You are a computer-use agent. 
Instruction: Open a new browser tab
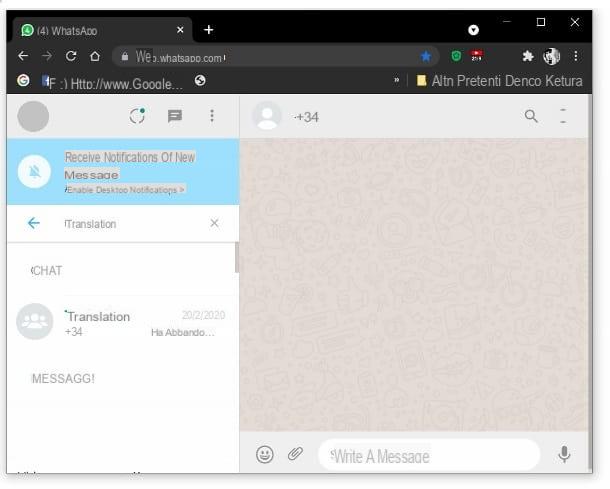pyautogui.click(x=209, y=30)
